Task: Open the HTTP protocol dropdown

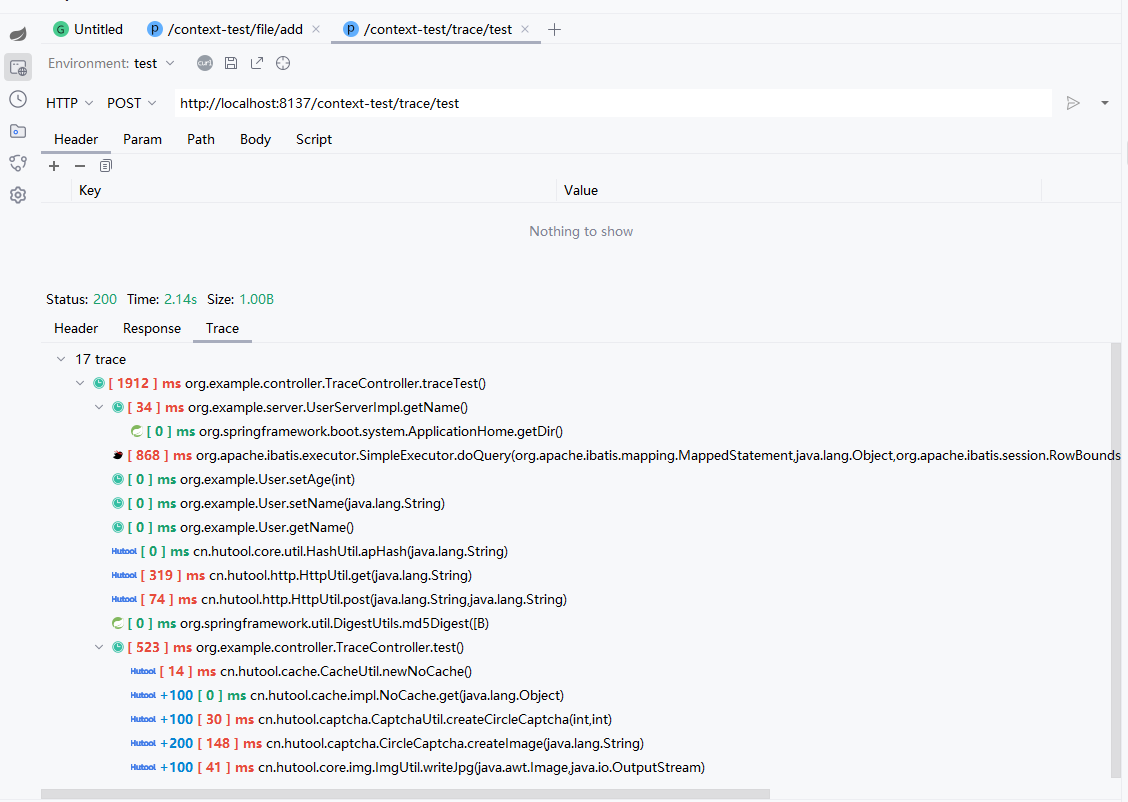Action: tap(70, 103)
